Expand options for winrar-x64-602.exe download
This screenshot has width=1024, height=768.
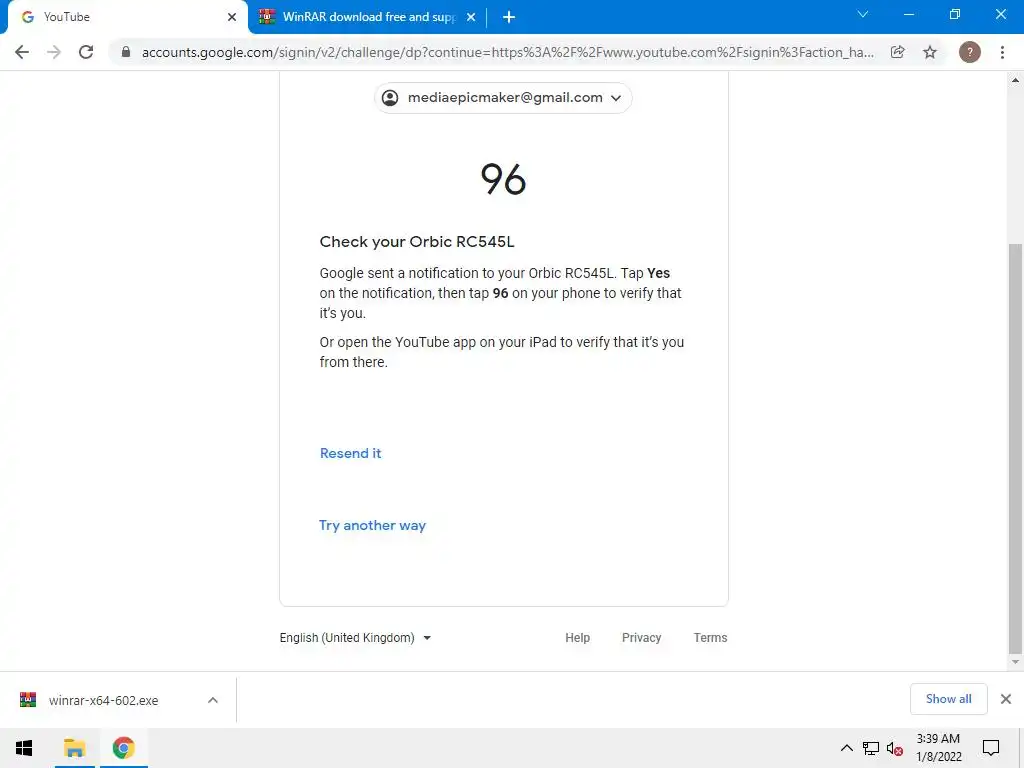click(213, 700)
